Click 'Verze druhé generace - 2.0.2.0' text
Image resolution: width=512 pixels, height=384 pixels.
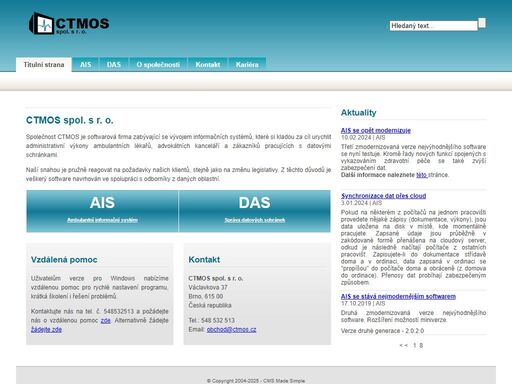tap(382, 331)
